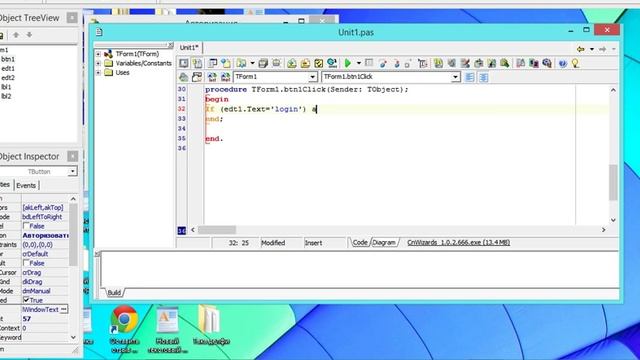The height and width of the screenshot is (360, 640).
Task: Move item up in Object TreeView
Action: tap(16, 35)
